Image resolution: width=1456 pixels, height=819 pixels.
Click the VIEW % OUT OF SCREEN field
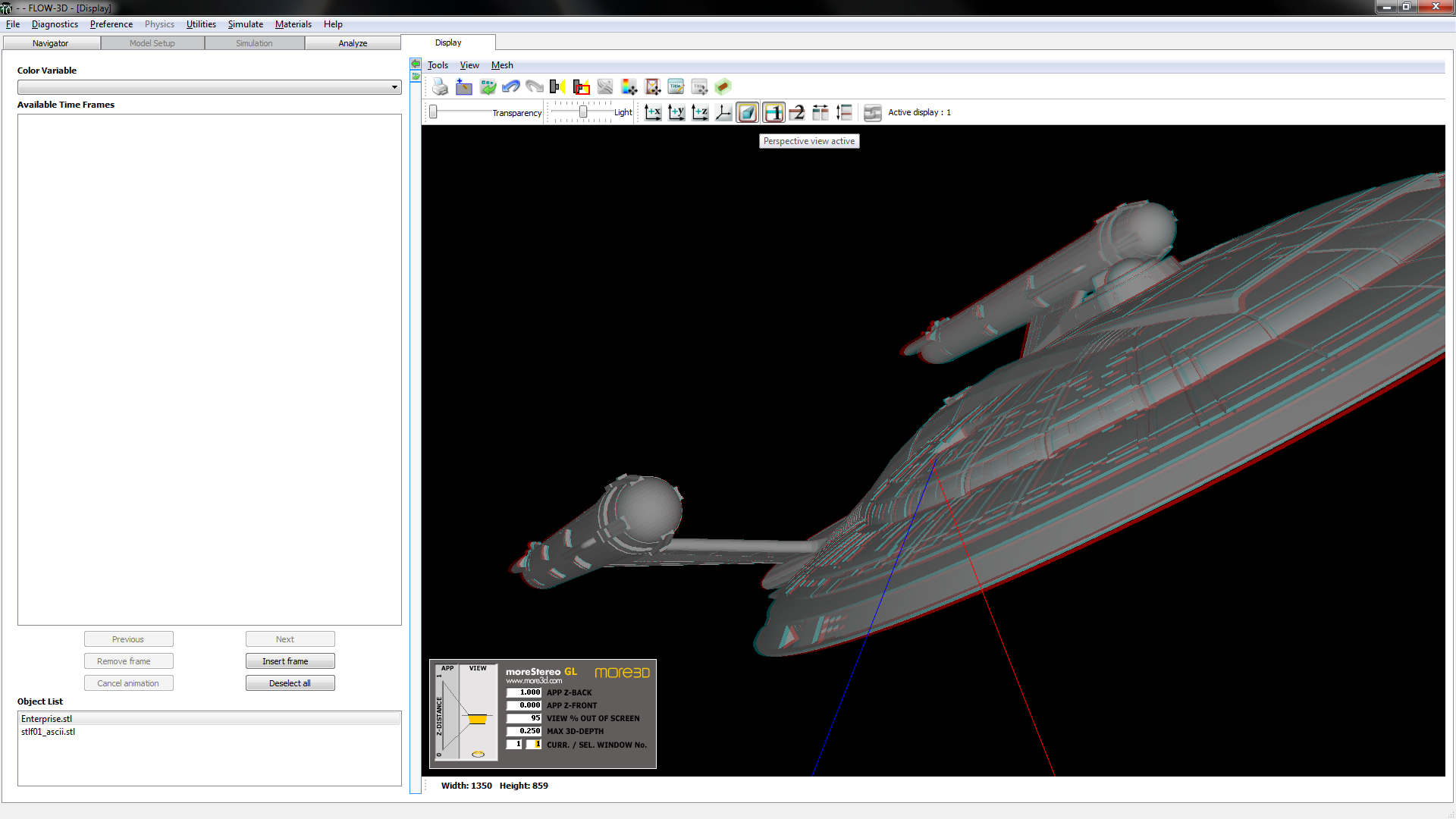click(x=524, y=718)
